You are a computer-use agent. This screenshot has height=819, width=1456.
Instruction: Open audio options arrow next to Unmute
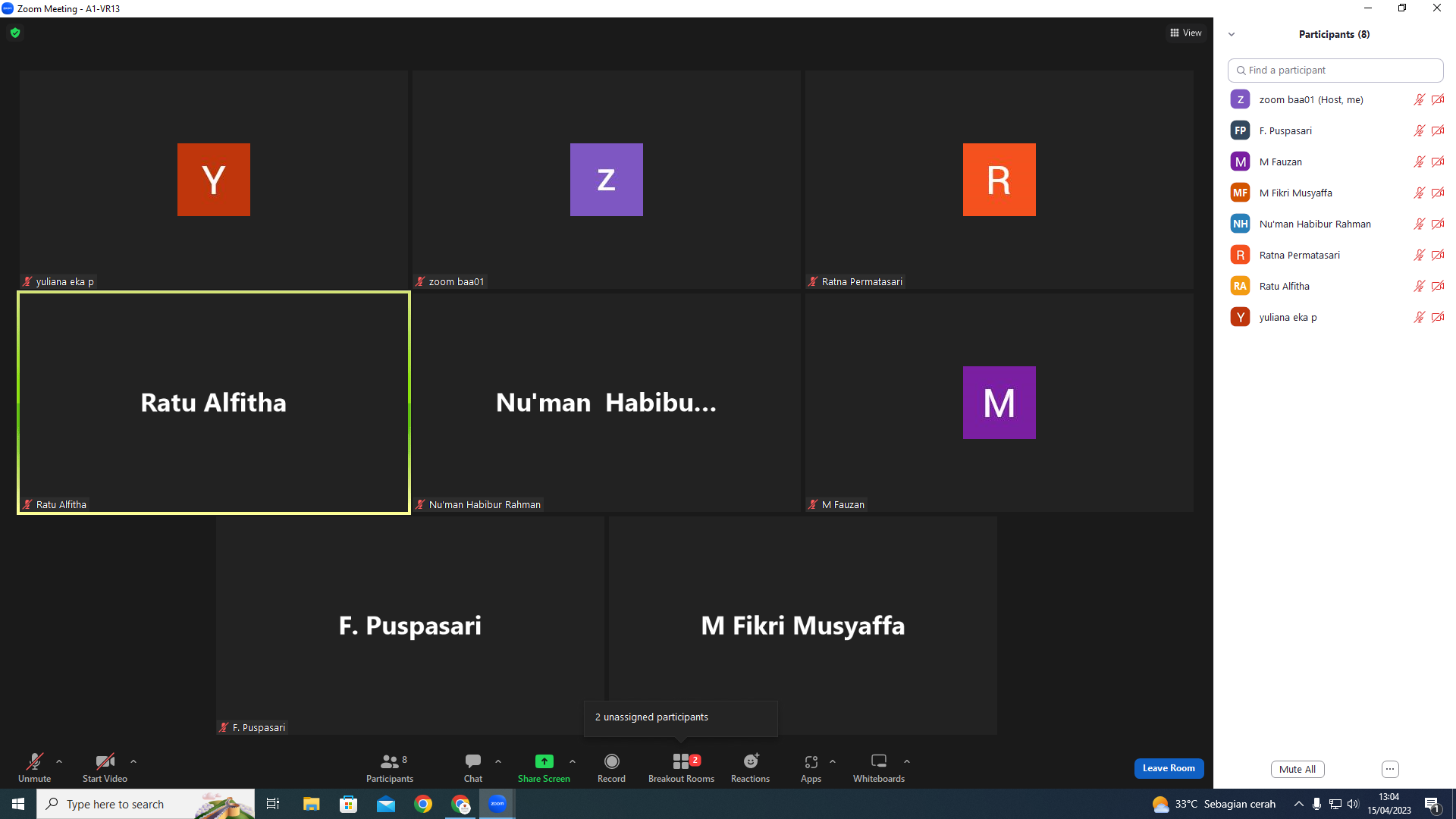tap(59, 761)
